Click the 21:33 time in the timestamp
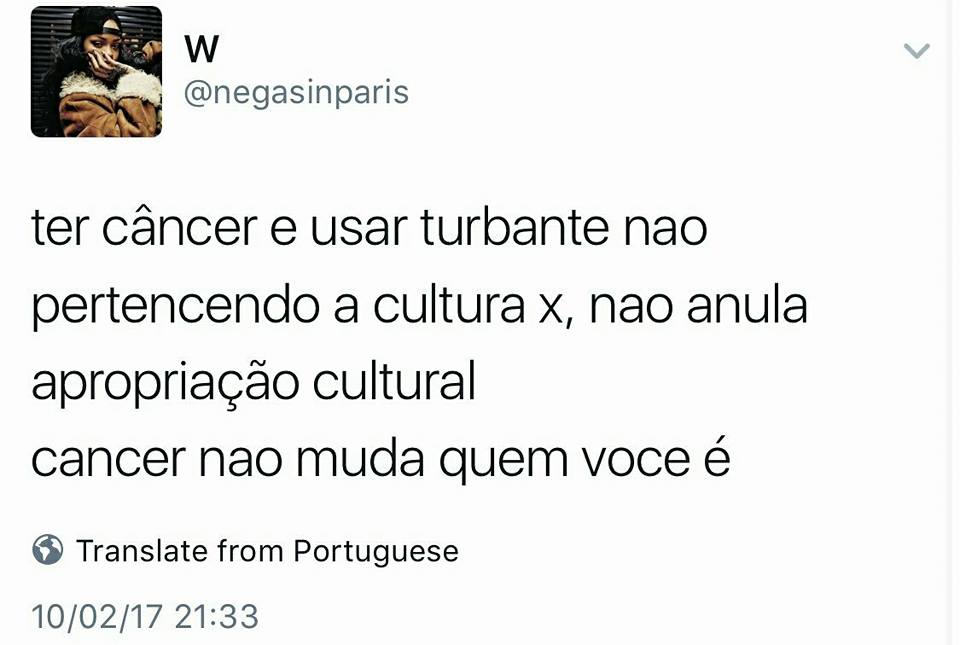Viewport: 960px width, 645px height. pos(217,616)
